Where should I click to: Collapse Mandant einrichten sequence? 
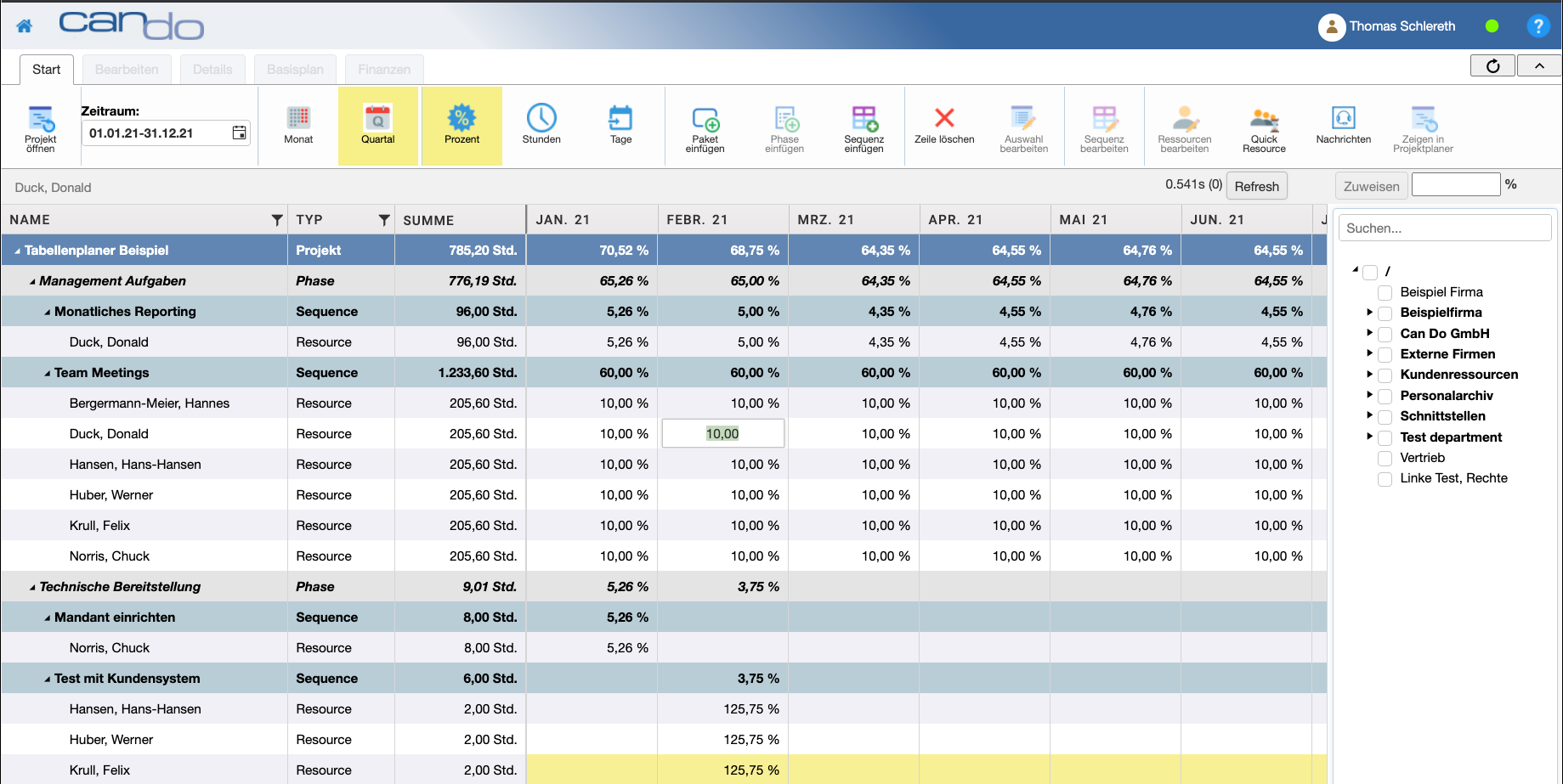pyautogui.click(x=48, y=618)
